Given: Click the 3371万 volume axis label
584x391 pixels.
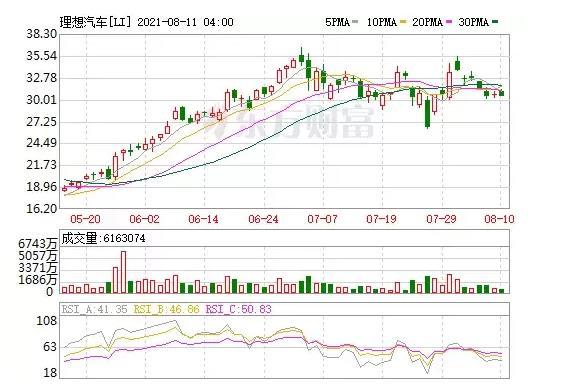Looking at the screenshot, I should [38, 268].
